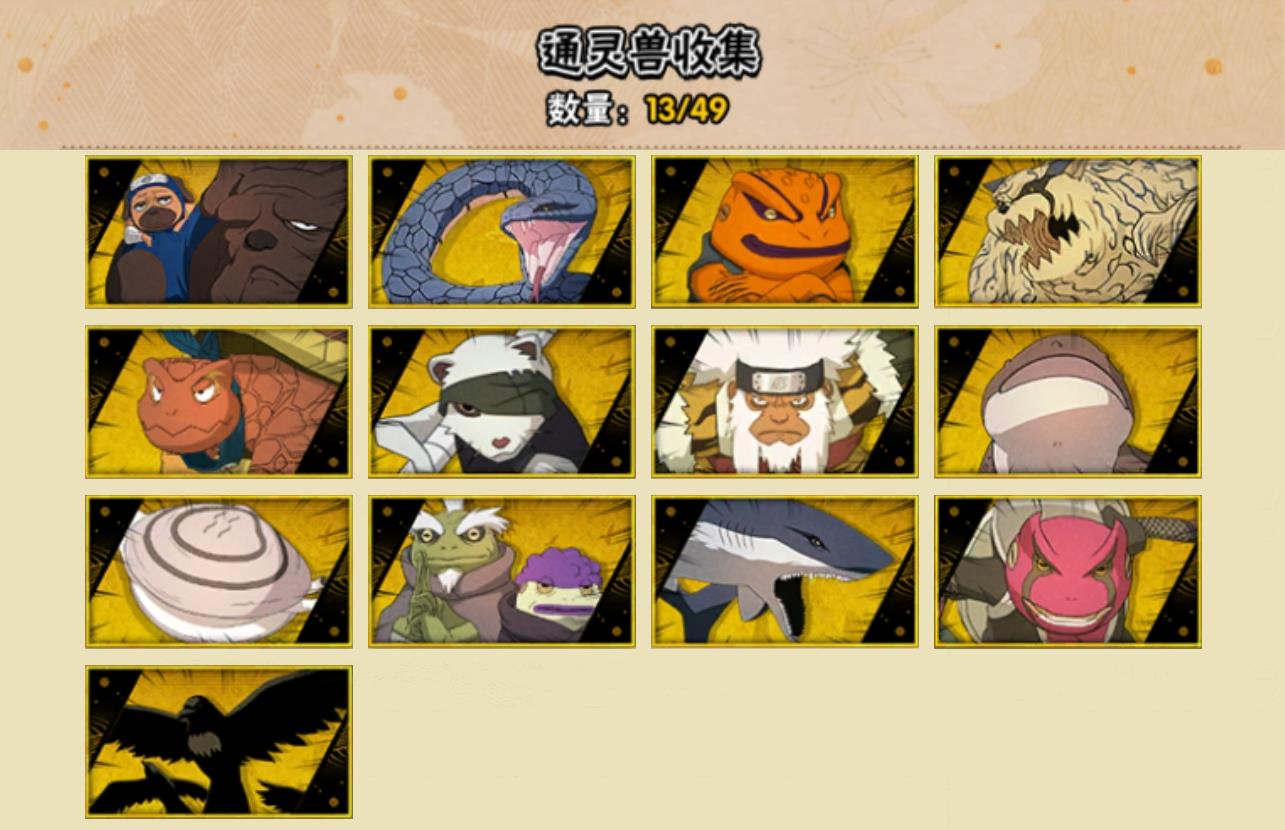Choose the giant spiral clam card
This screenshot has height=830, width=1285.
(x=218, y=571)
